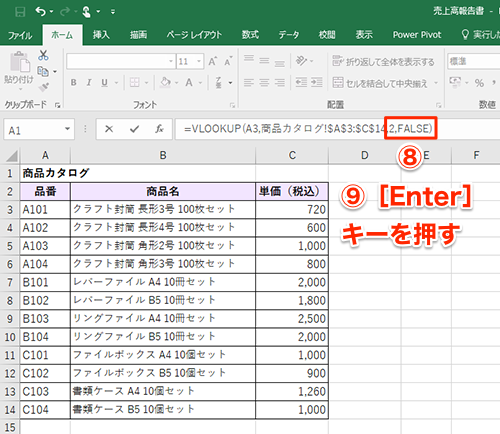The image size is (500, 434).
Task: Toggle Bold formatting button
Action: [x=74, y=82]
